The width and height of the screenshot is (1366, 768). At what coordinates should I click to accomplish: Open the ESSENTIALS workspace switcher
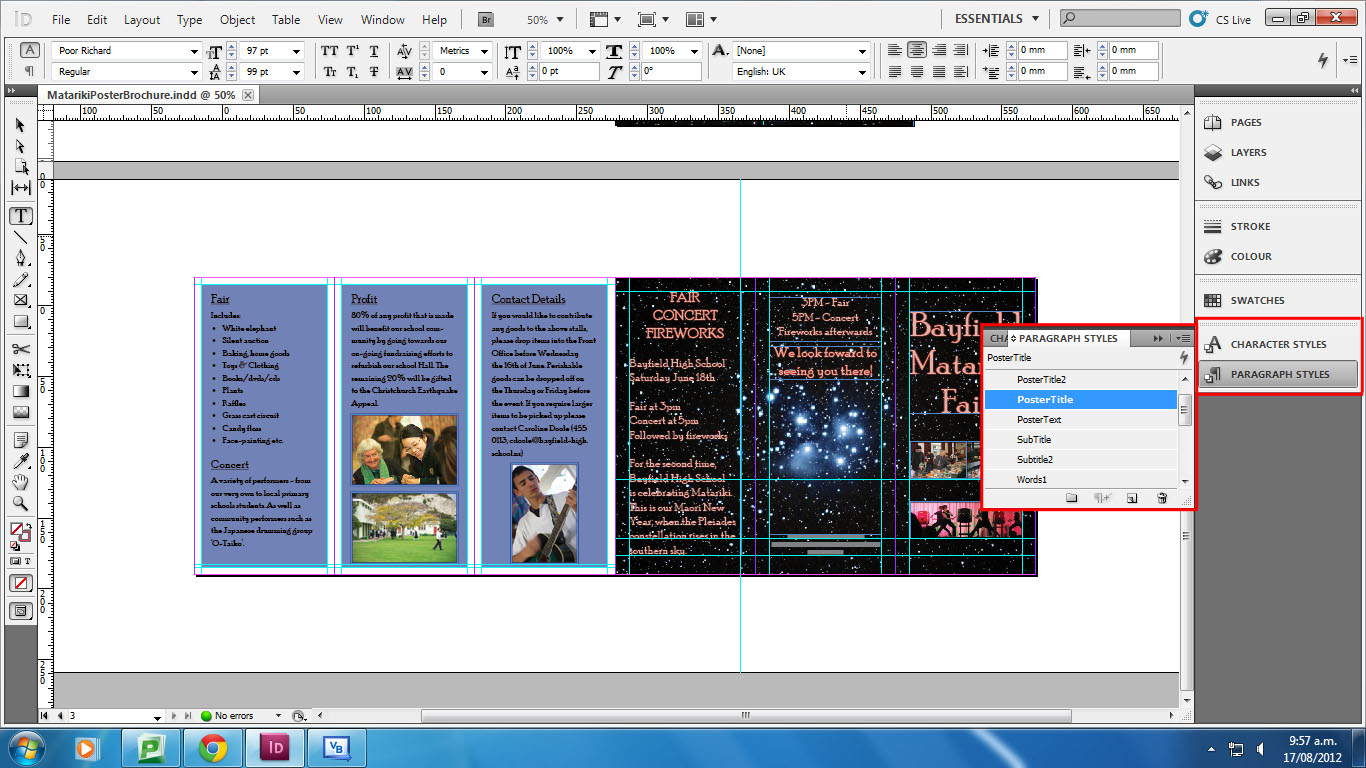pos(996,19)
